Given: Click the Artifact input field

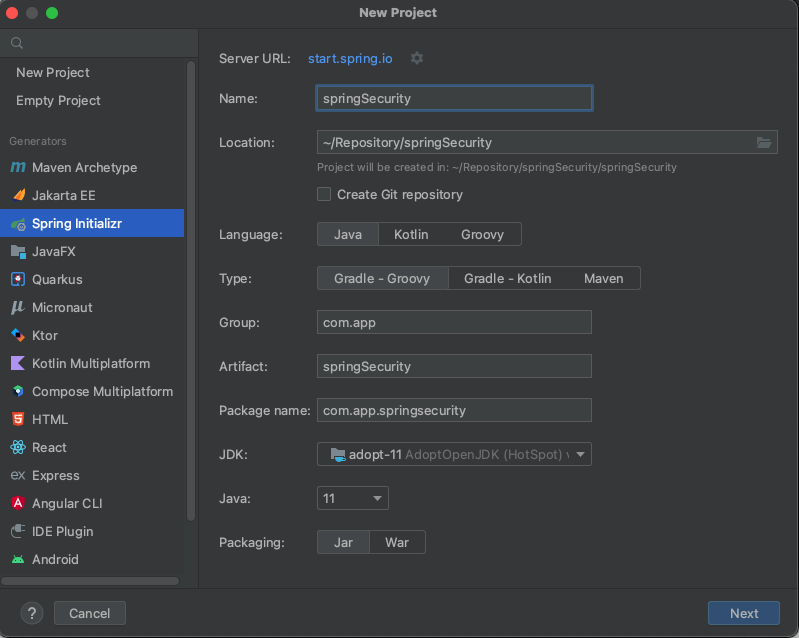Looking at the screenshot, I should coord(454,366).
